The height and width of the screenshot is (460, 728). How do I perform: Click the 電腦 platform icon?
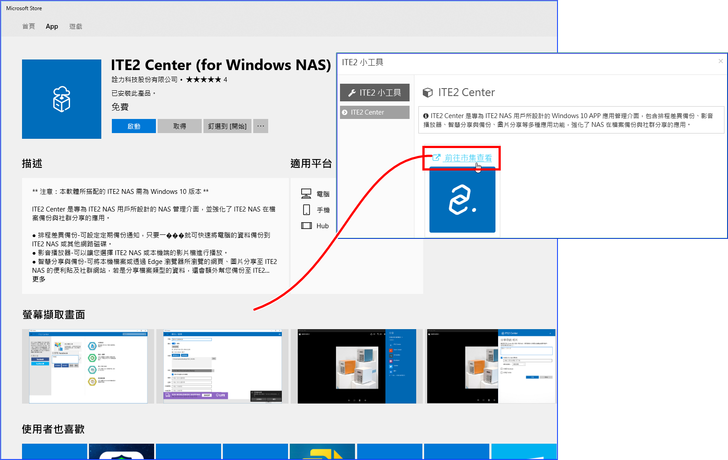click(x=306, y=194)
